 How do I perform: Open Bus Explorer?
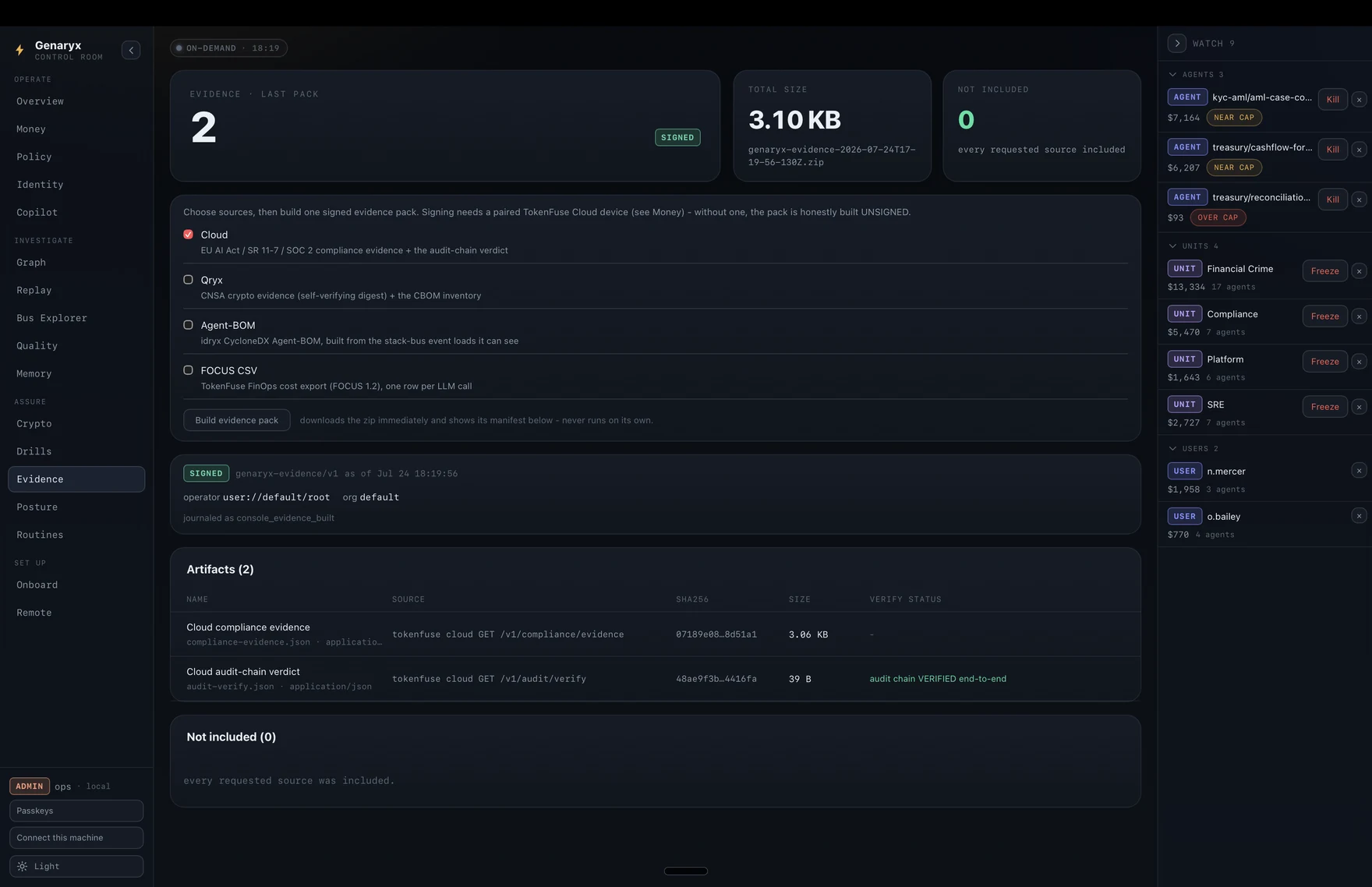click(x=76, y=318)
